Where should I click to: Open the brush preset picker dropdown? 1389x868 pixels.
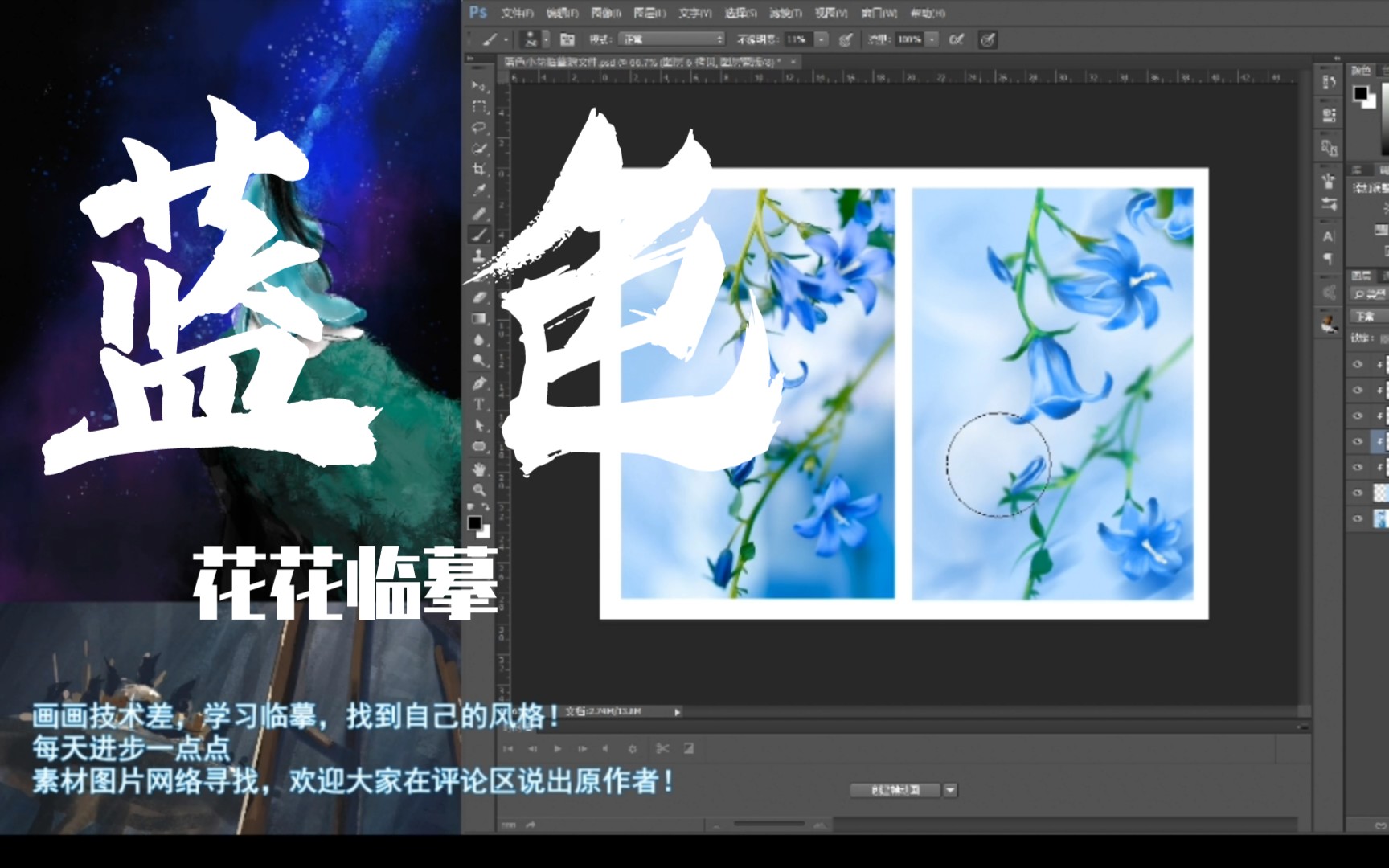(546, 39)
